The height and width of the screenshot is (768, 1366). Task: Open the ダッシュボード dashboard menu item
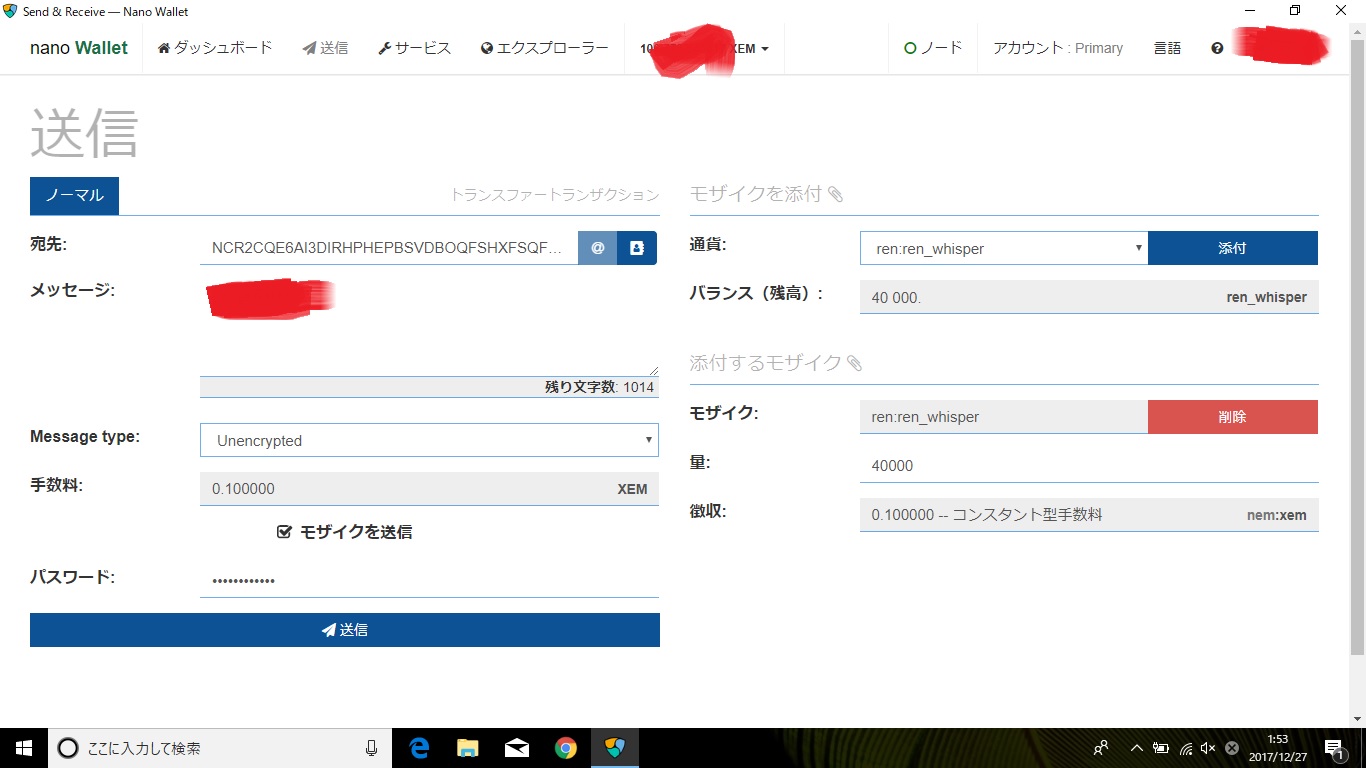(x=215, y=48)
